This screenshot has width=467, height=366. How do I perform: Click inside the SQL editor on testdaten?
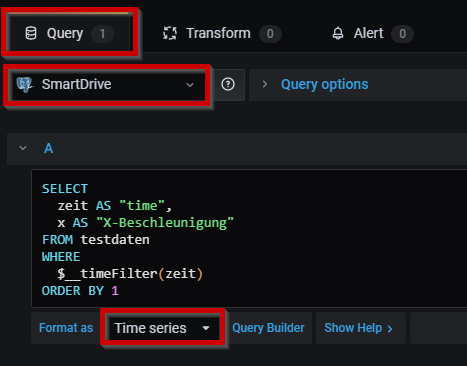point(115,240)
